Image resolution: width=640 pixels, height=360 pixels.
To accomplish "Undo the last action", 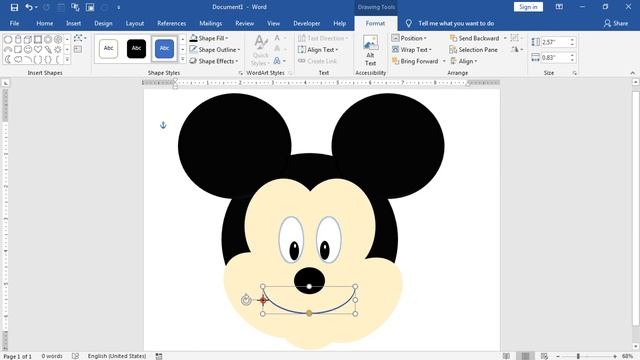I will tap(29, 7).
